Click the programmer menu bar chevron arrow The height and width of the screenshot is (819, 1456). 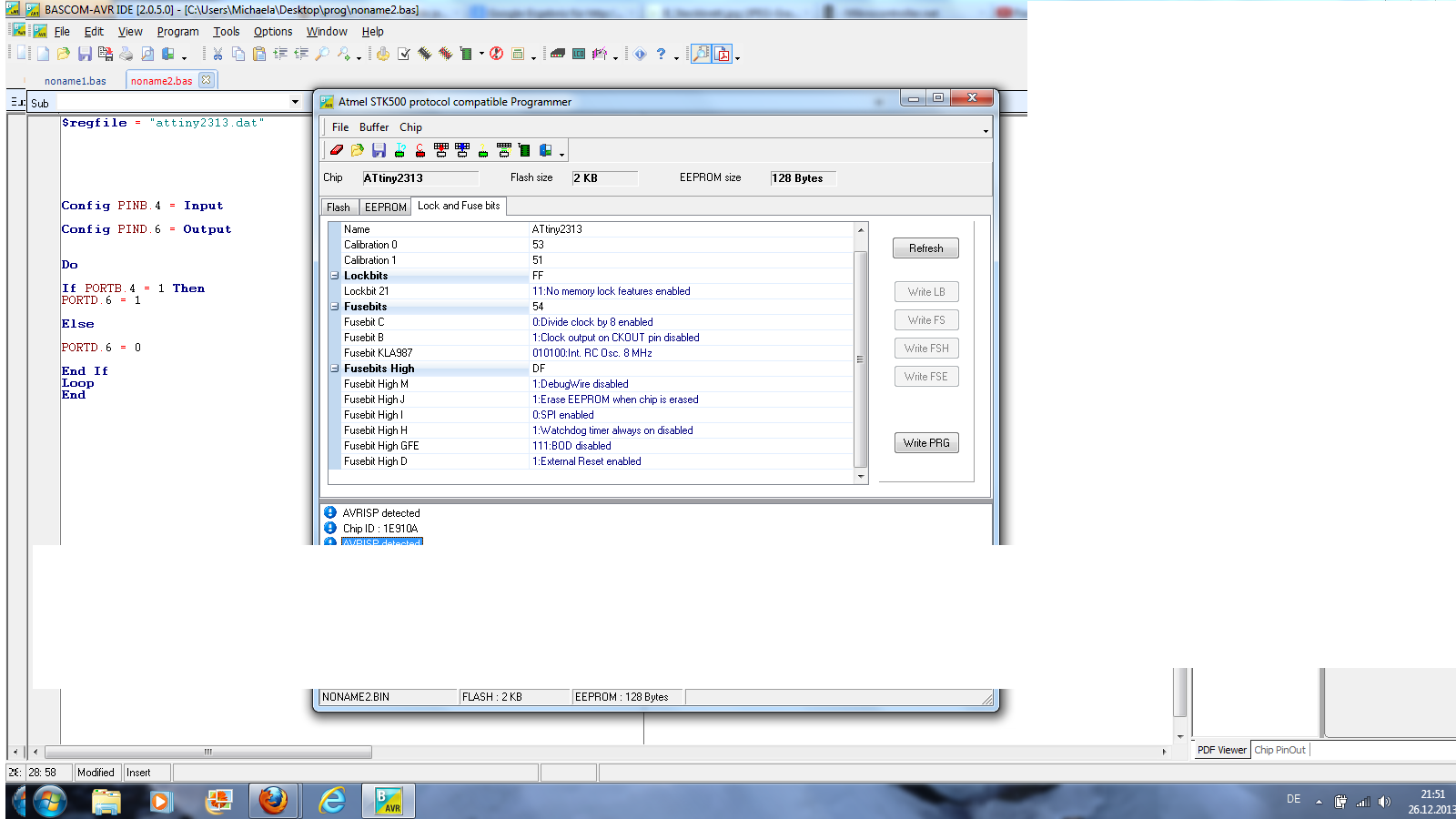click(986, 131)
